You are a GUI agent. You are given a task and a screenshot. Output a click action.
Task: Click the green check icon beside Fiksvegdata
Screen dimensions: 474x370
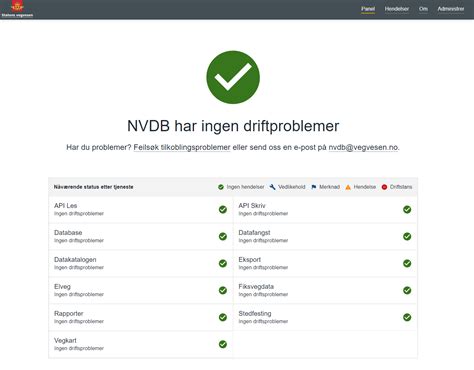coord(407,290)
